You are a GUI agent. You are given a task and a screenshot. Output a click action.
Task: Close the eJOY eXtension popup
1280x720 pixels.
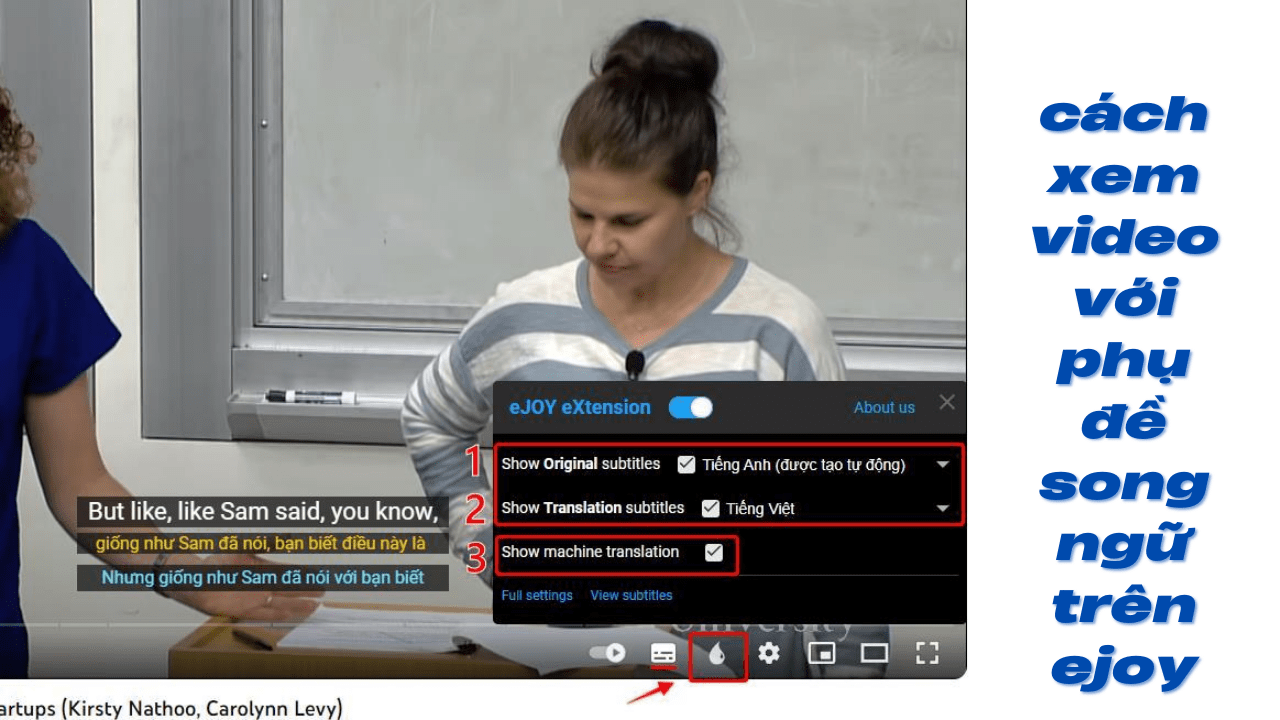click(947, 402)
